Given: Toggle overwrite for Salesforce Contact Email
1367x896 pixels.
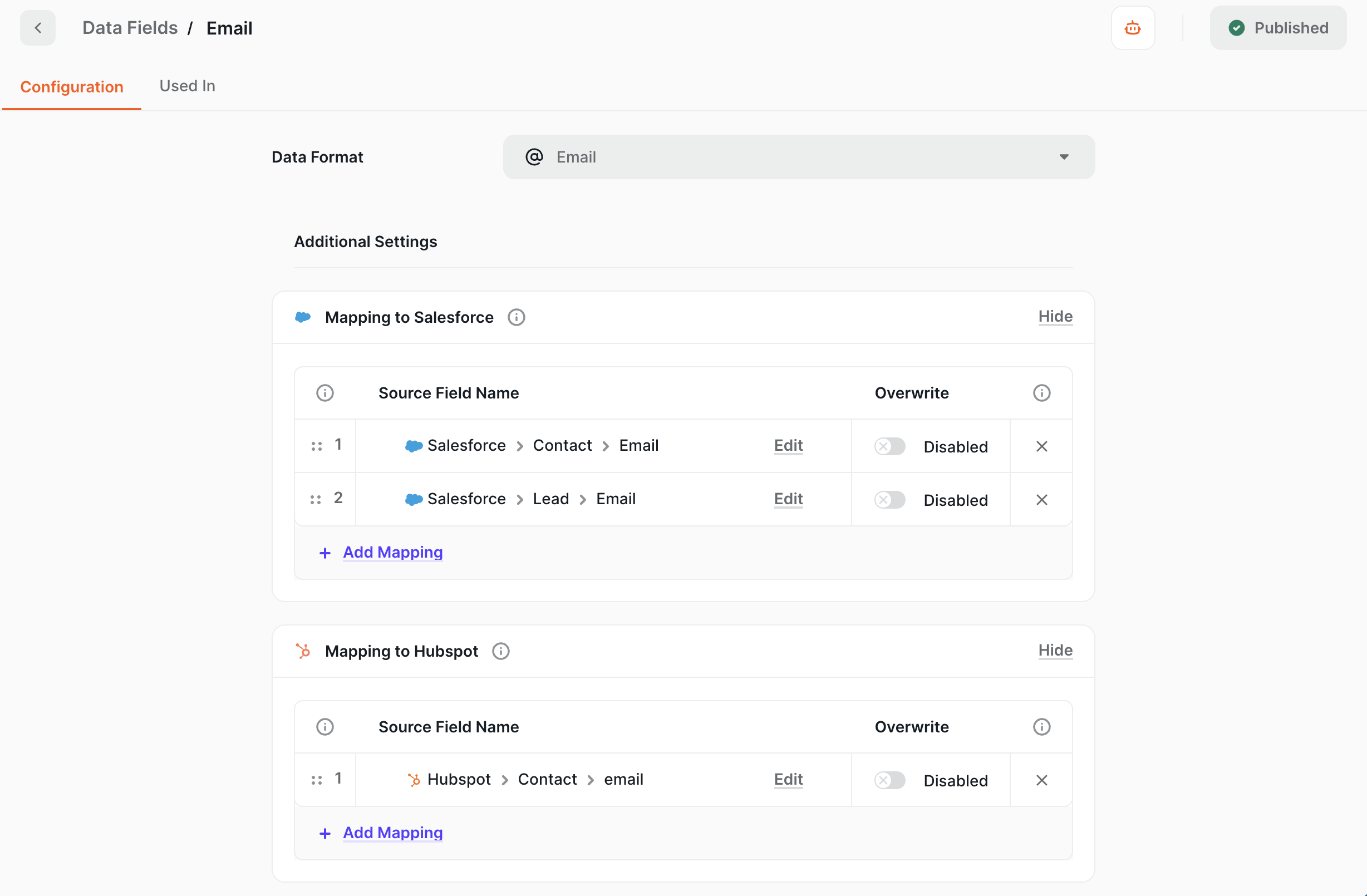Looking at the screenshot, I should (x=889, y=446).
